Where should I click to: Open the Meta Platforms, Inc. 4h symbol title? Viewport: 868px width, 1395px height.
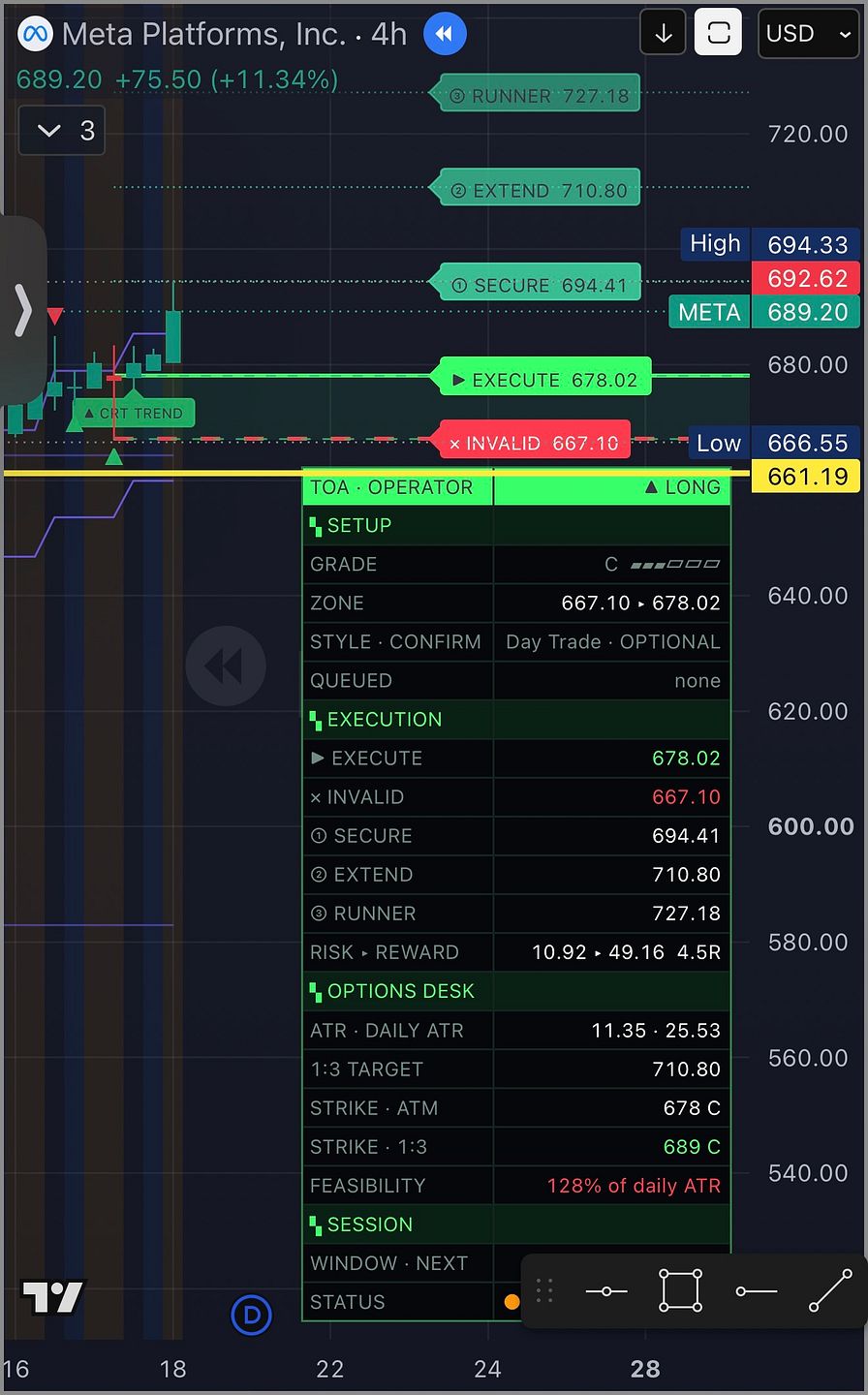tap(234, 34)
